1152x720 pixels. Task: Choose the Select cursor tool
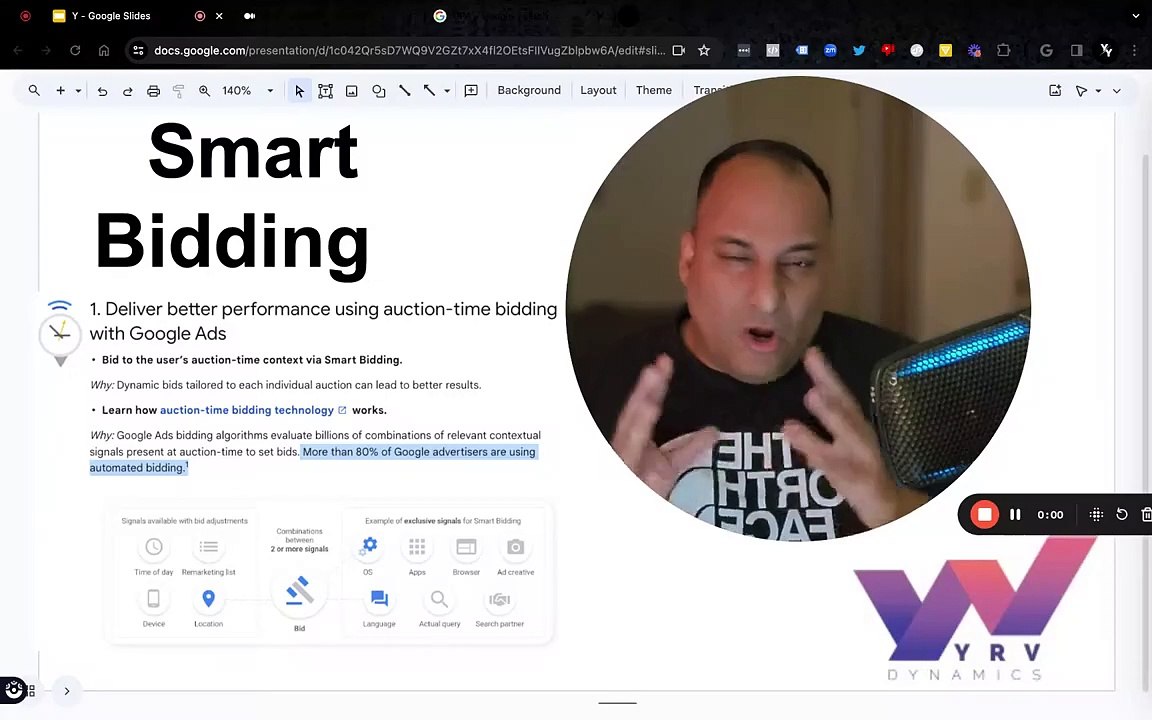(x=299, y=90)
